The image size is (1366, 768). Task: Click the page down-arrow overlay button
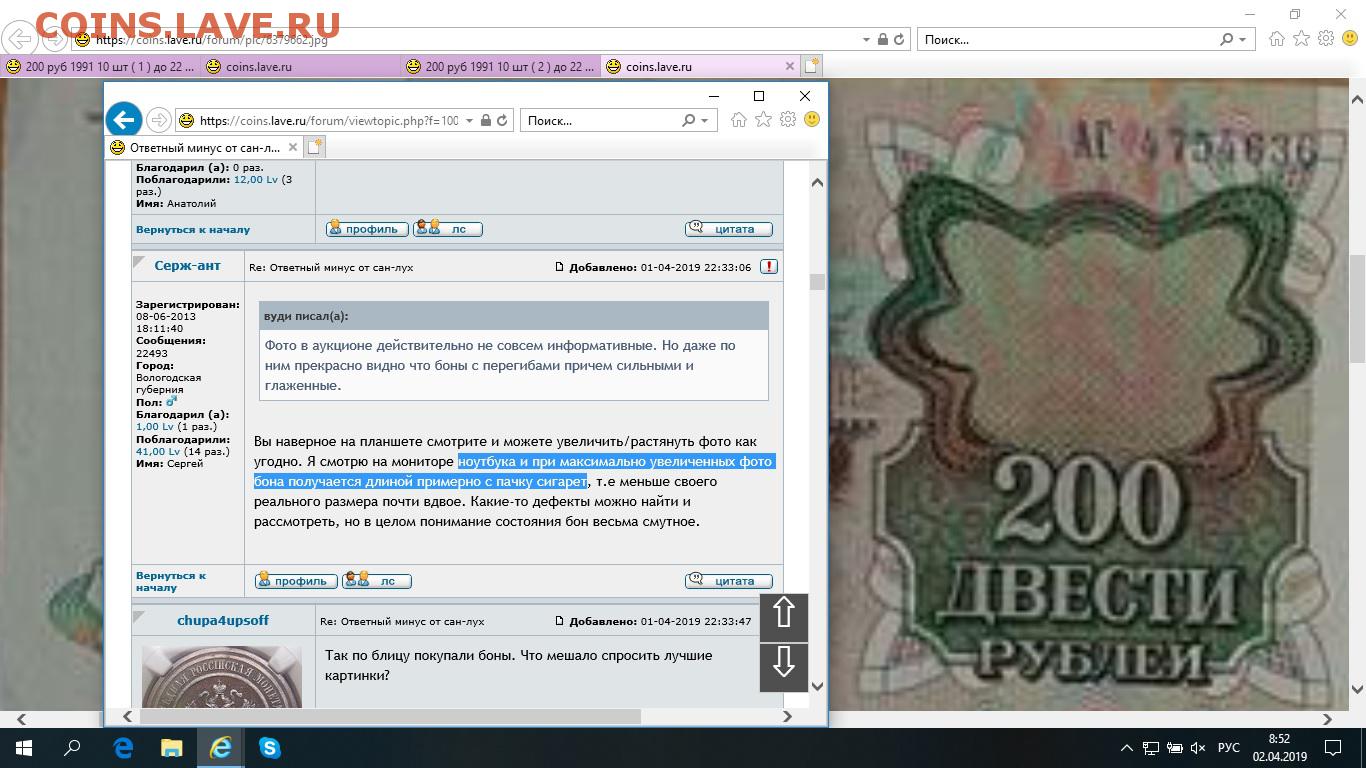click(784, 666)
